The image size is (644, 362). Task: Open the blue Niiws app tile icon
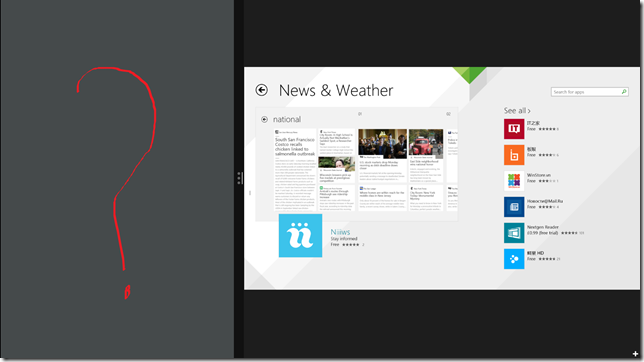(x=300, y=235)
